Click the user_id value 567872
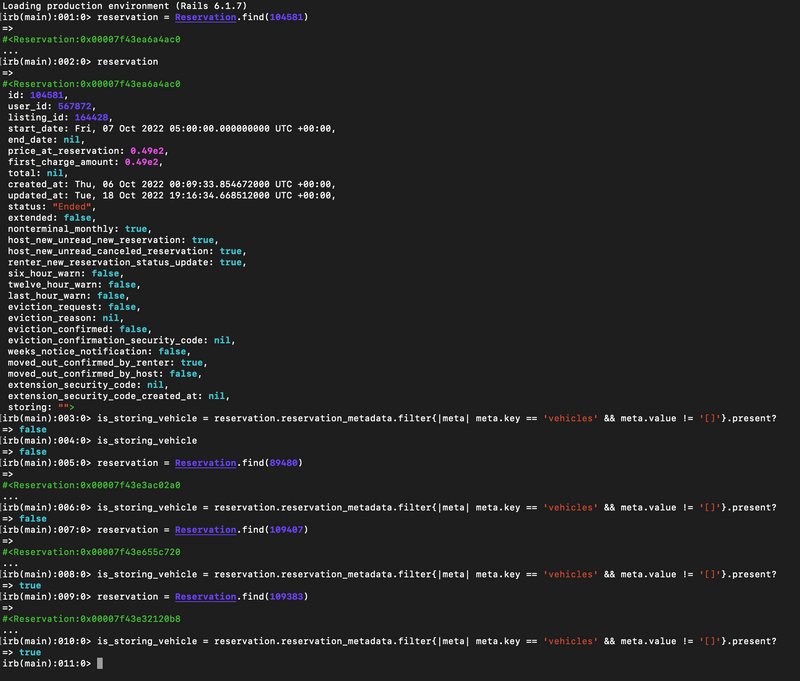The image size is (800, 681). pos(74,106)
